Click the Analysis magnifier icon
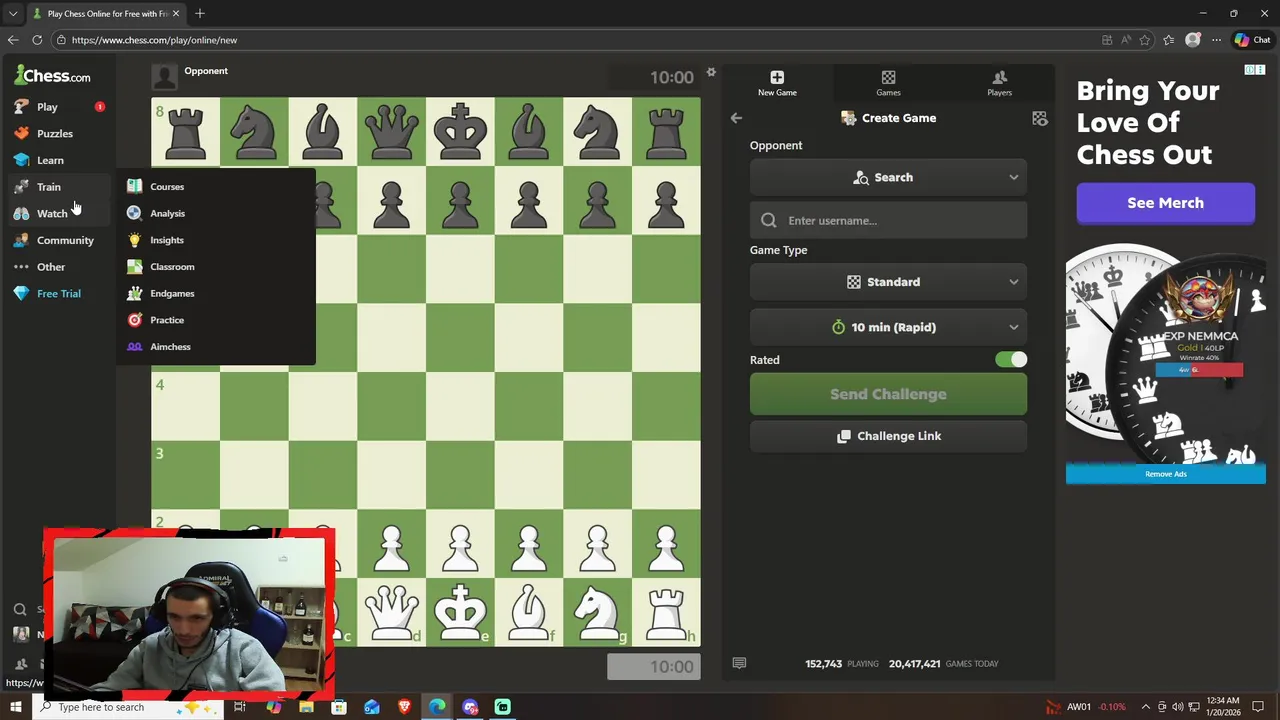This screenshot has width=1280, height=720. point(134,213)
